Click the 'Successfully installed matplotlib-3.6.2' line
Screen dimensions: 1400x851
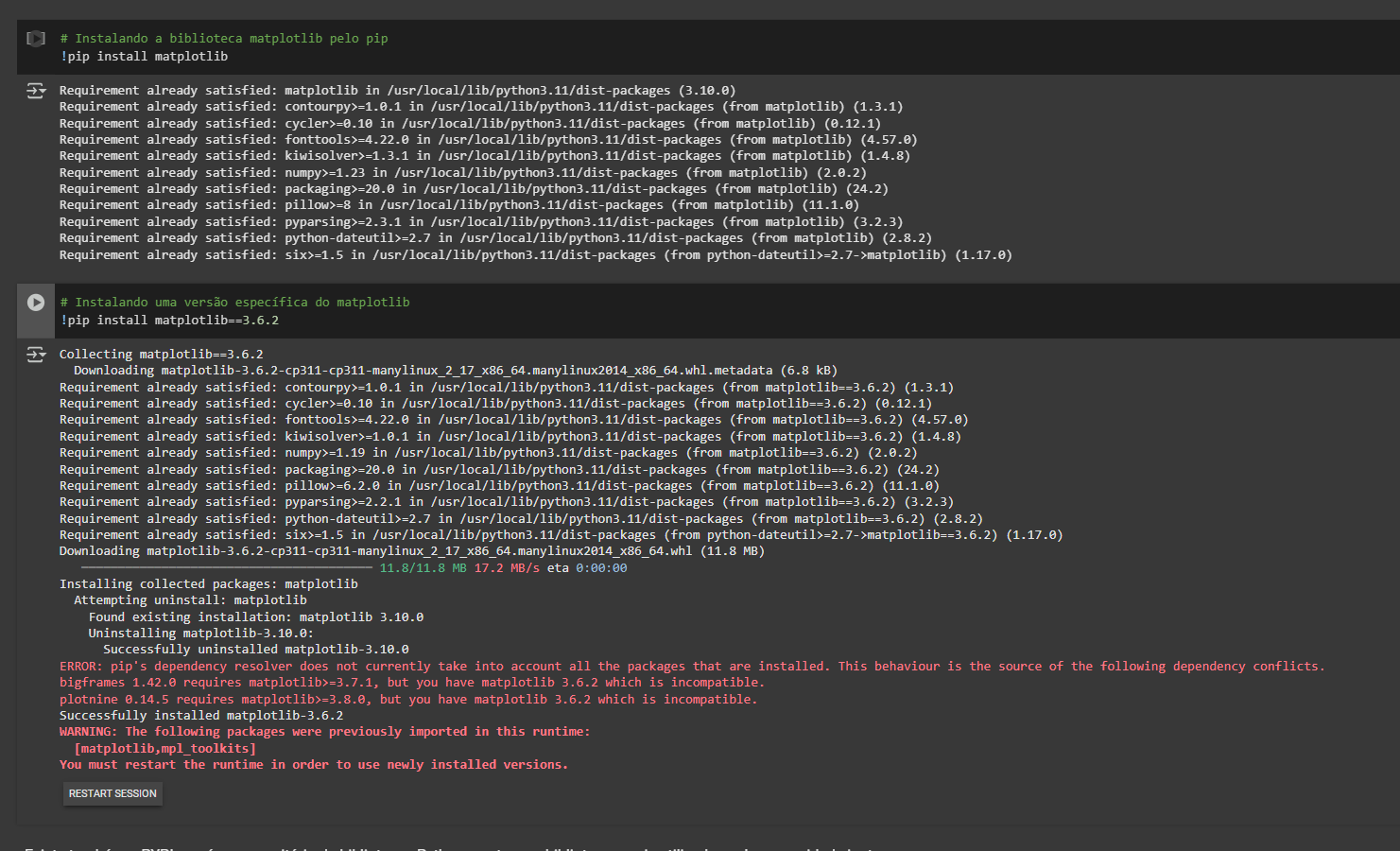(201, 716)
